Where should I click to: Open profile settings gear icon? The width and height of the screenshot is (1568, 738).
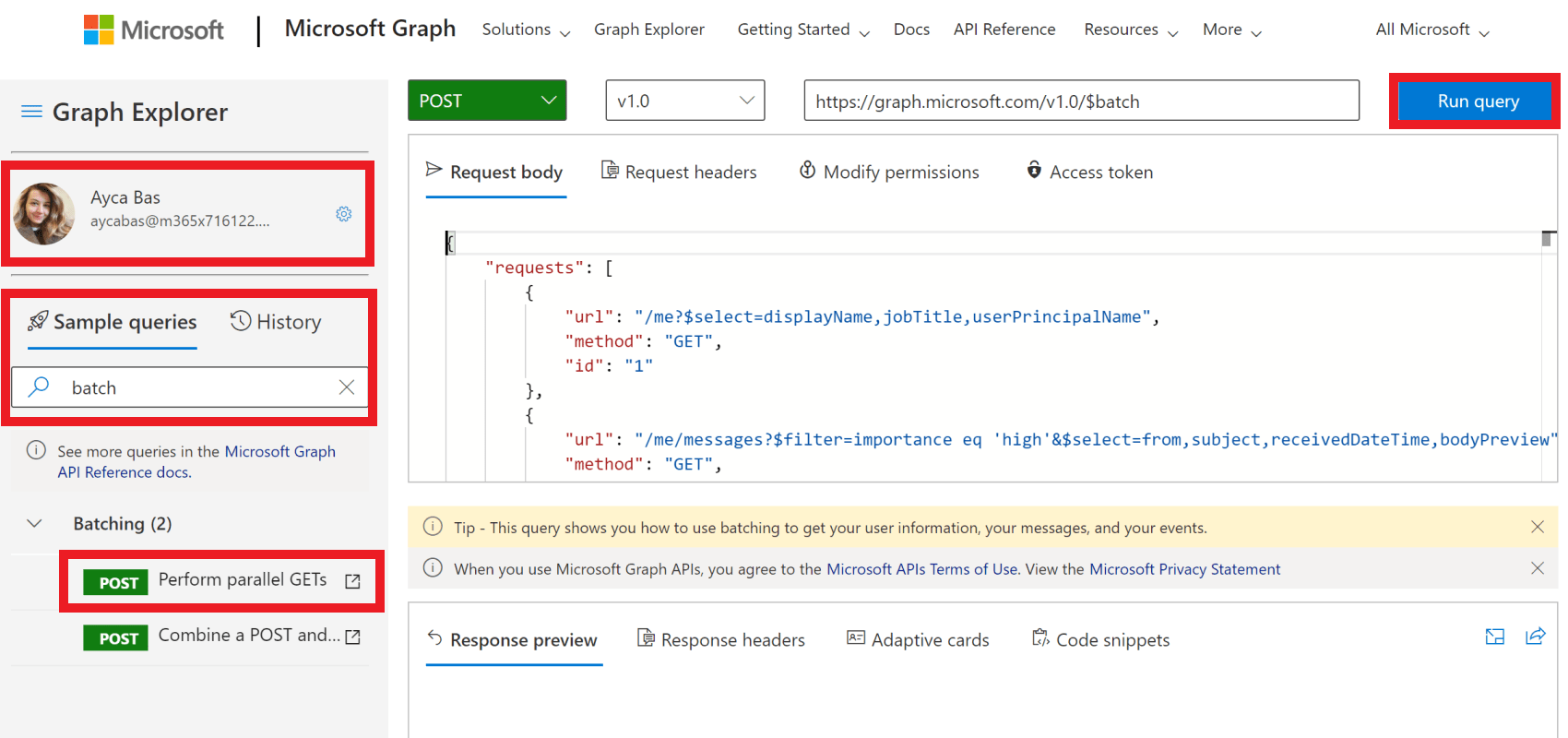coord(344,214)
